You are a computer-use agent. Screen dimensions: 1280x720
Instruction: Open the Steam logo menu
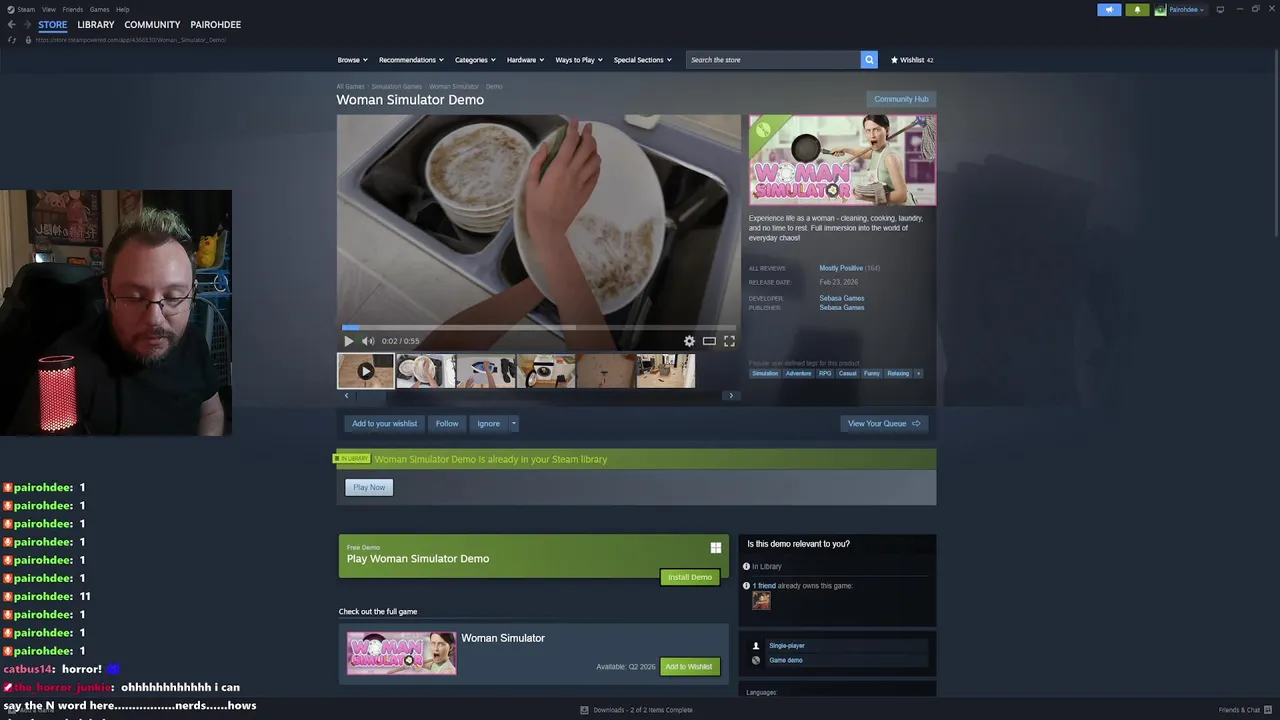(20, 9)
